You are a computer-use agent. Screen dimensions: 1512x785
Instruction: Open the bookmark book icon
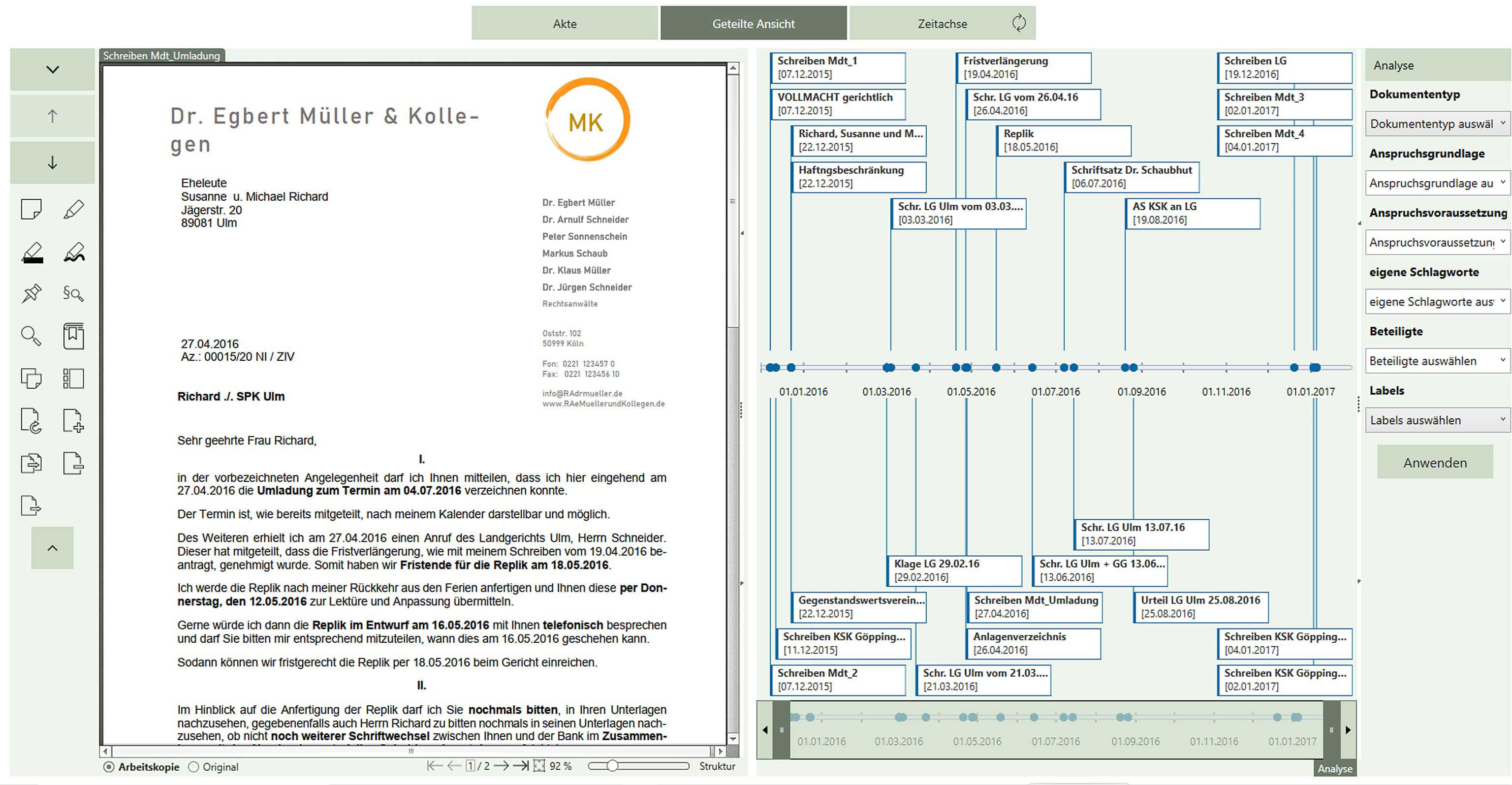click(73, 336)
